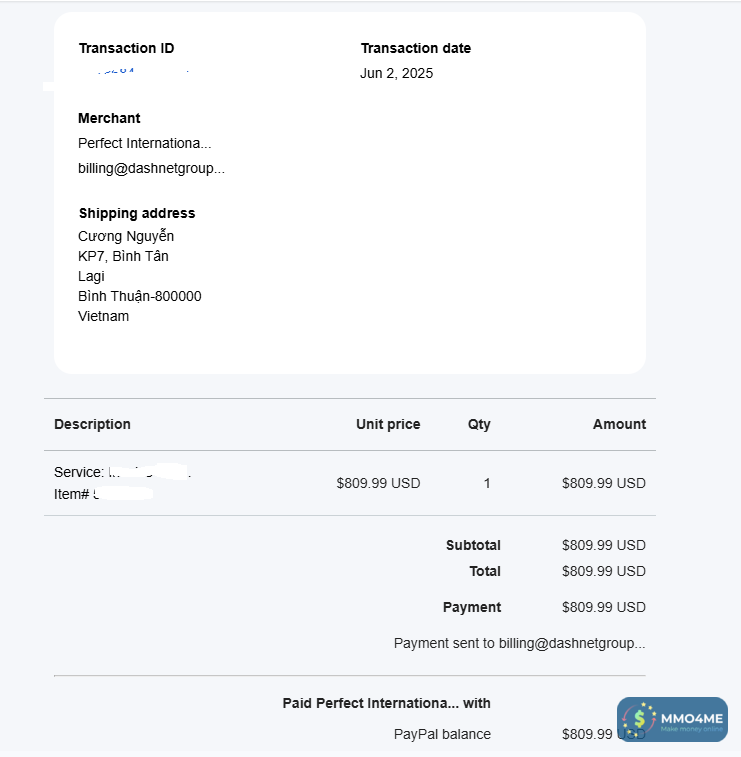Click the Qty column header
Image resolution: width=741 pixels, height=757 pixels.
[479, 424]
